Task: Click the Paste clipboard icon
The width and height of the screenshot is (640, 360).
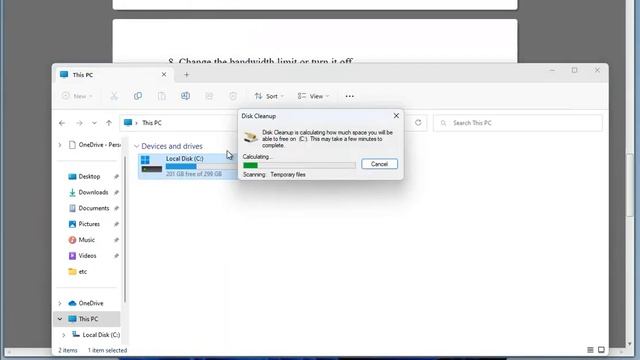Action: 162,96
